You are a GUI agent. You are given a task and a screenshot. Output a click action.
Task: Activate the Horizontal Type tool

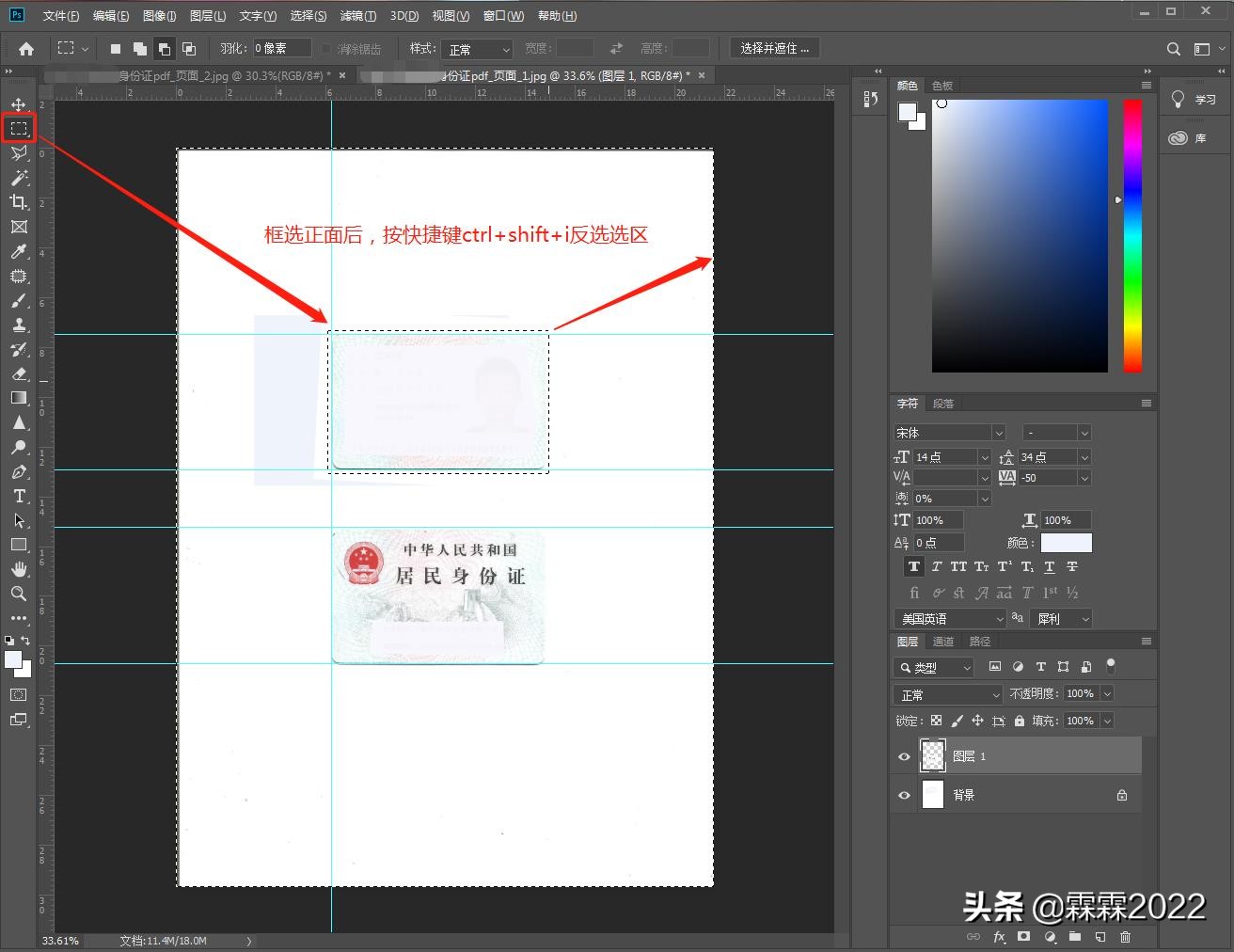click(x=19, y=496)
